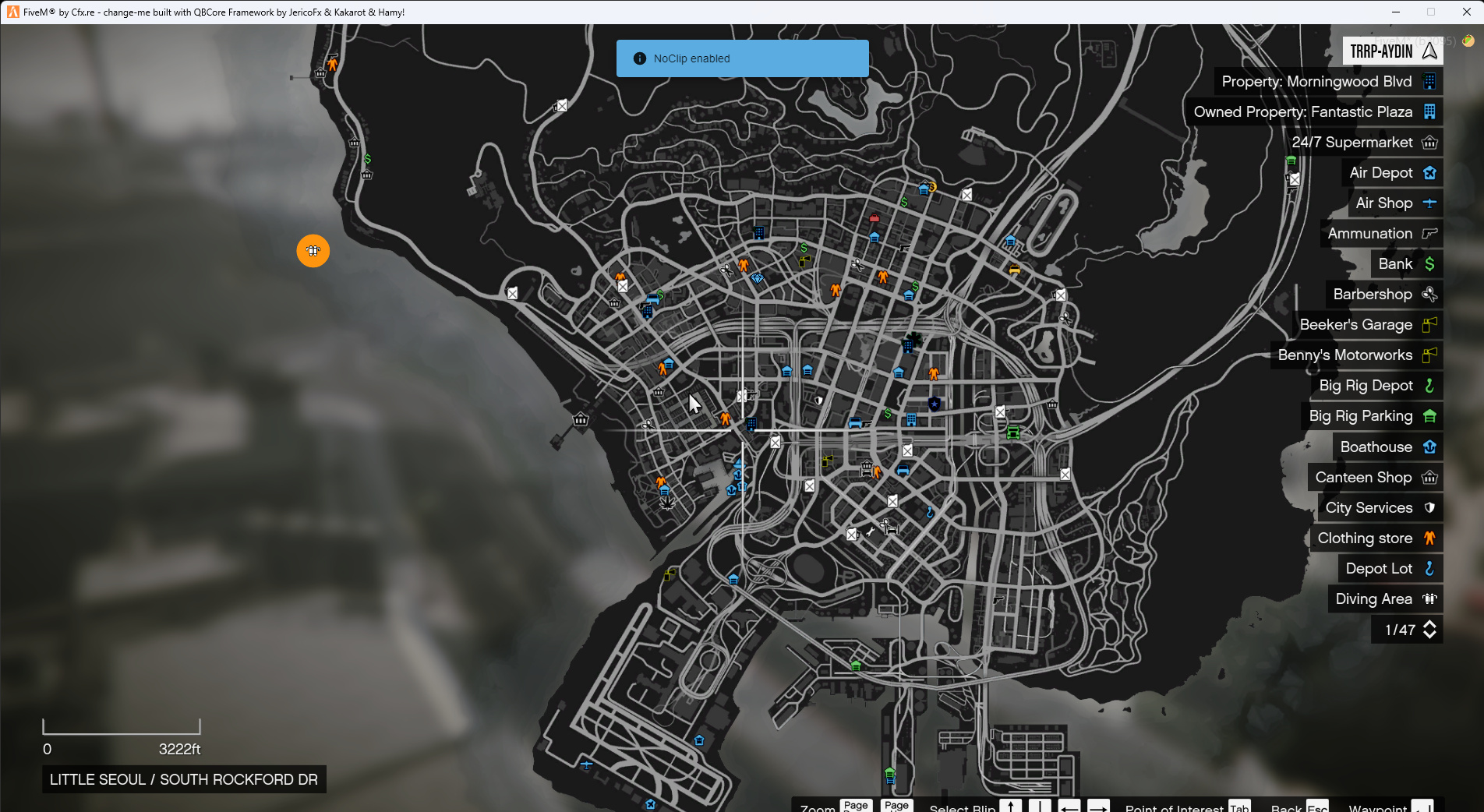Click the TRRP-AYDIN player name label
This screenshot has height=812, width=1484.
coord(1381,51)
